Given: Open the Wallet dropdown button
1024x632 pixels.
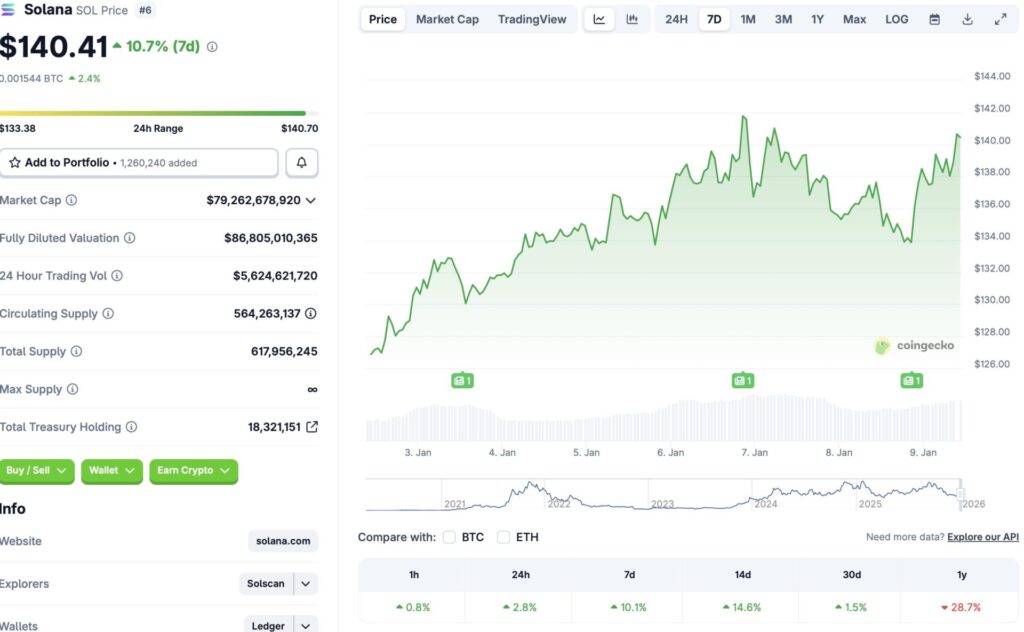Looking at the screenshot, I should coord(111,471).
